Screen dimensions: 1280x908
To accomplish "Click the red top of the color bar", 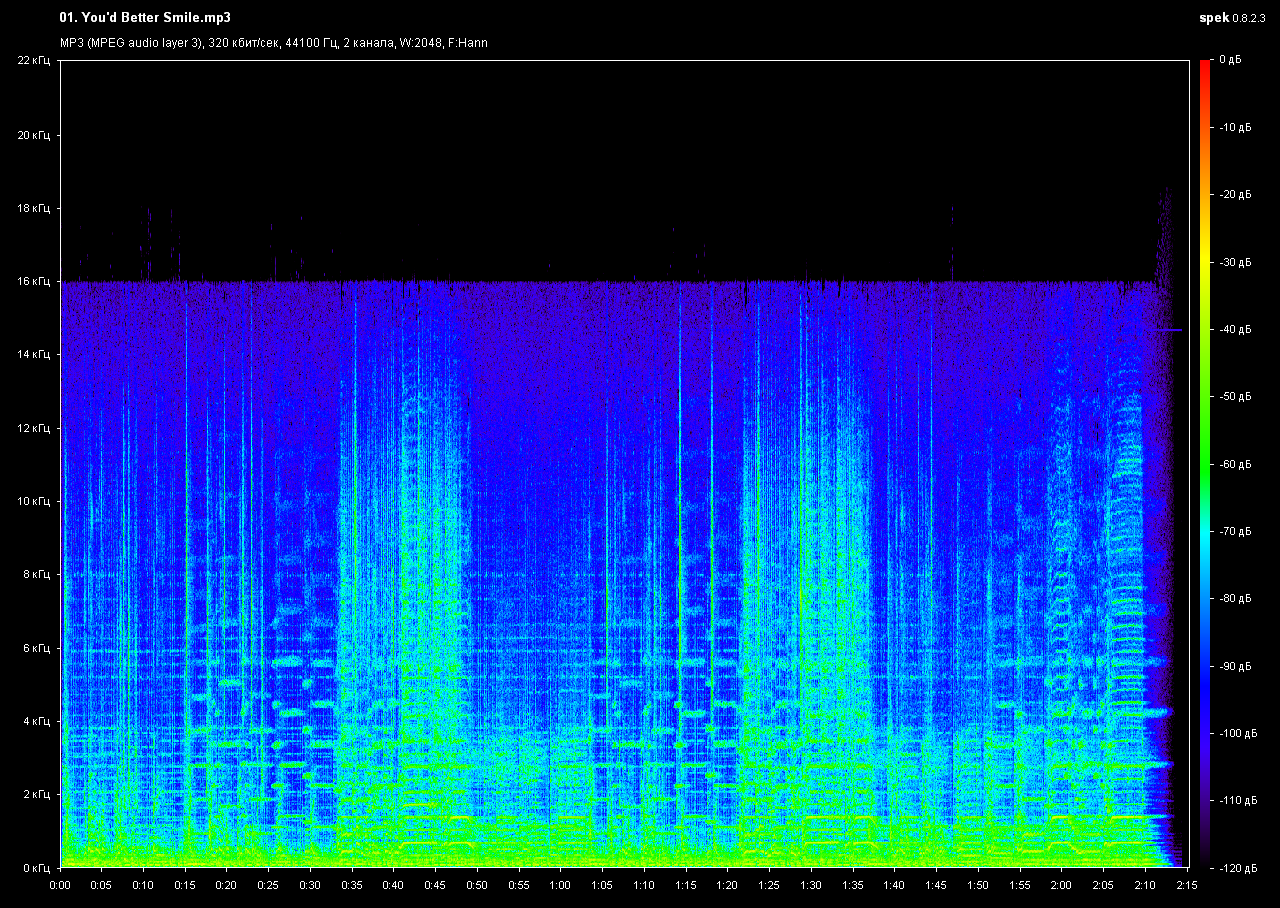I will [1205, 66].
